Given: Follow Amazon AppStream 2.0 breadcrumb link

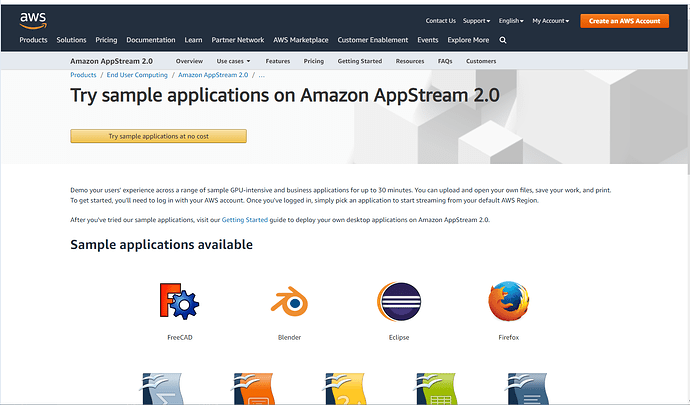Looking at the screenshot, I should (213, 75).
